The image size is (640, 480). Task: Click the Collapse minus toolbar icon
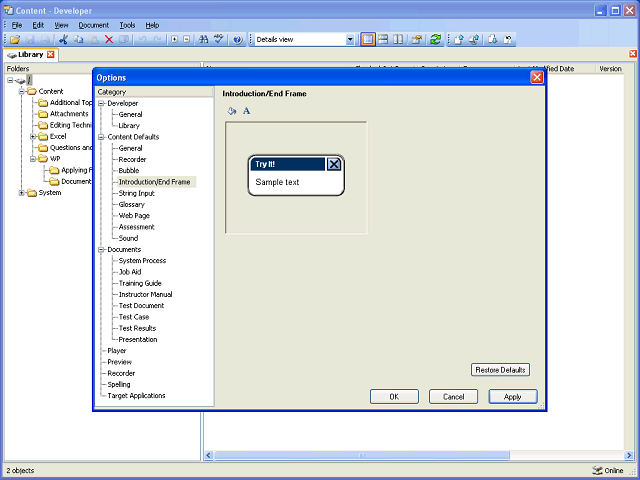pos(187,40)
